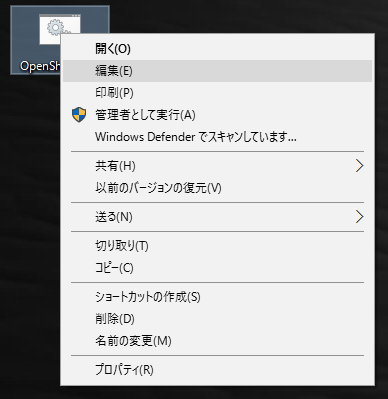388x399 pixels.
Task: Open 共有(H) share option
Action: [x=217, y=166]
